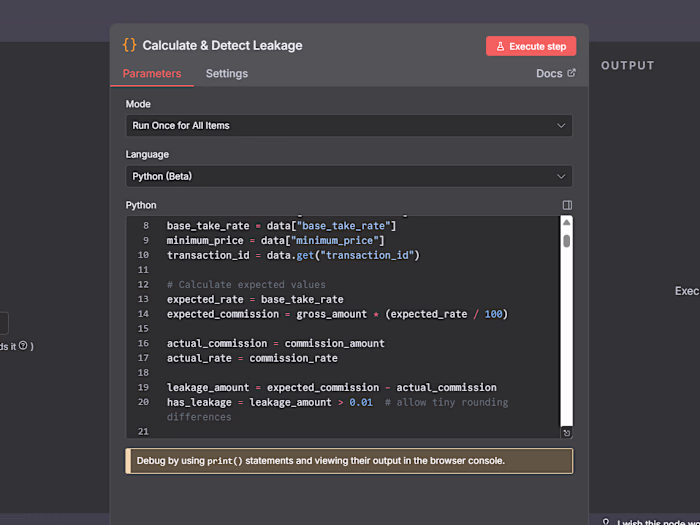Click the code node curly braces icon
Screen dimensions: 700x525
[x=129, y=45]
